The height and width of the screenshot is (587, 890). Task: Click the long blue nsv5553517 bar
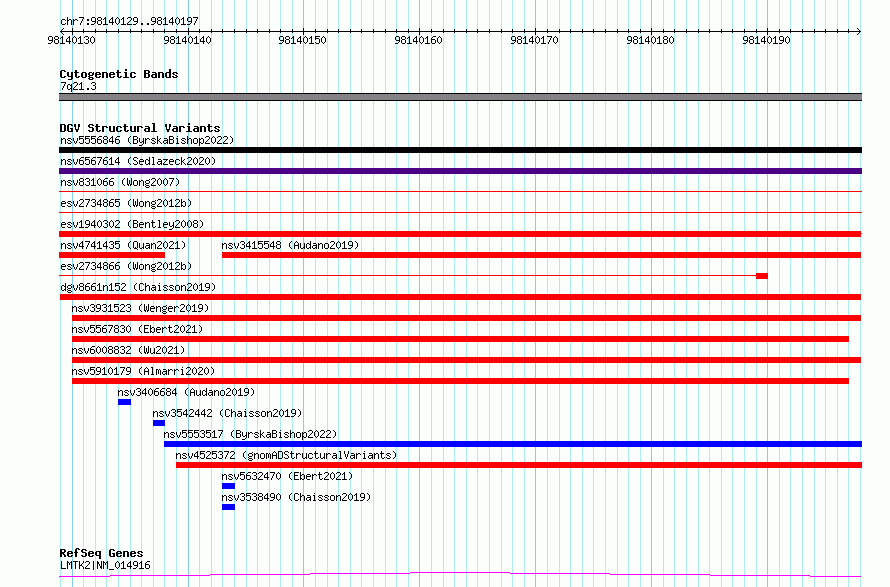[513, 444]
